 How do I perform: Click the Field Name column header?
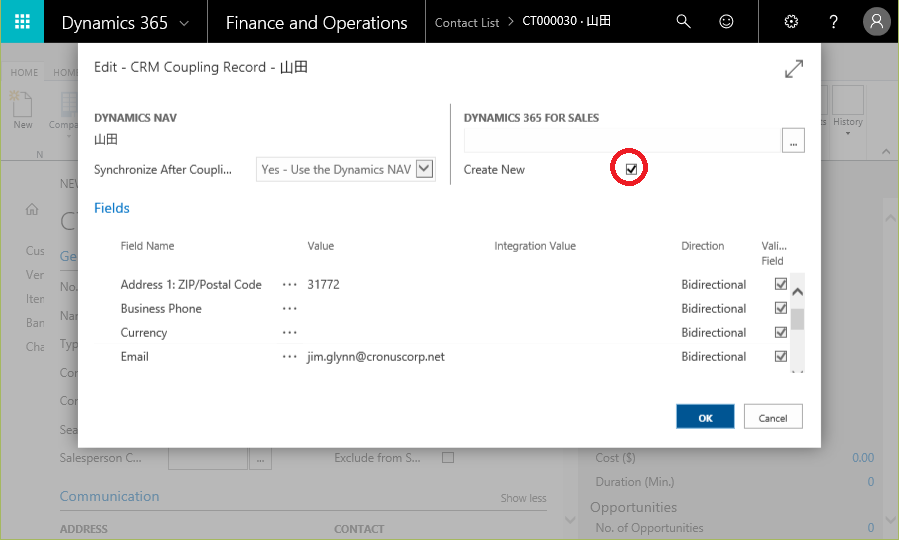pyautogui.click(x=147, y=246)
